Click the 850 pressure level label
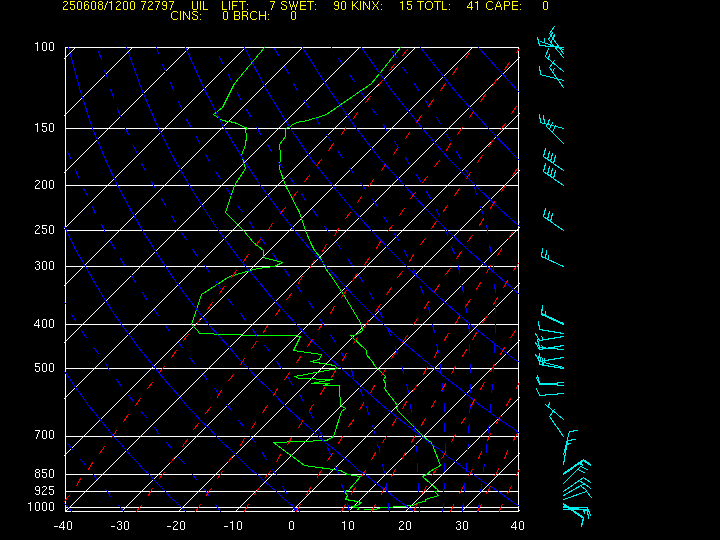 click(45, 473)
